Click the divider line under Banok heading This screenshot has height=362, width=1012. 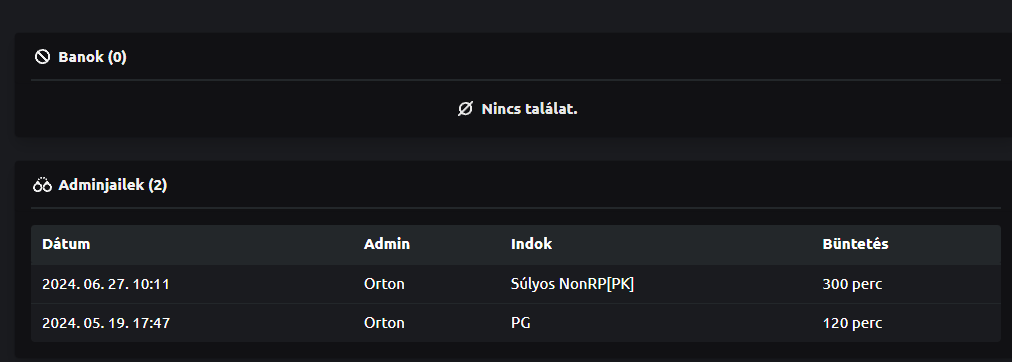click(x=516, y=80)
